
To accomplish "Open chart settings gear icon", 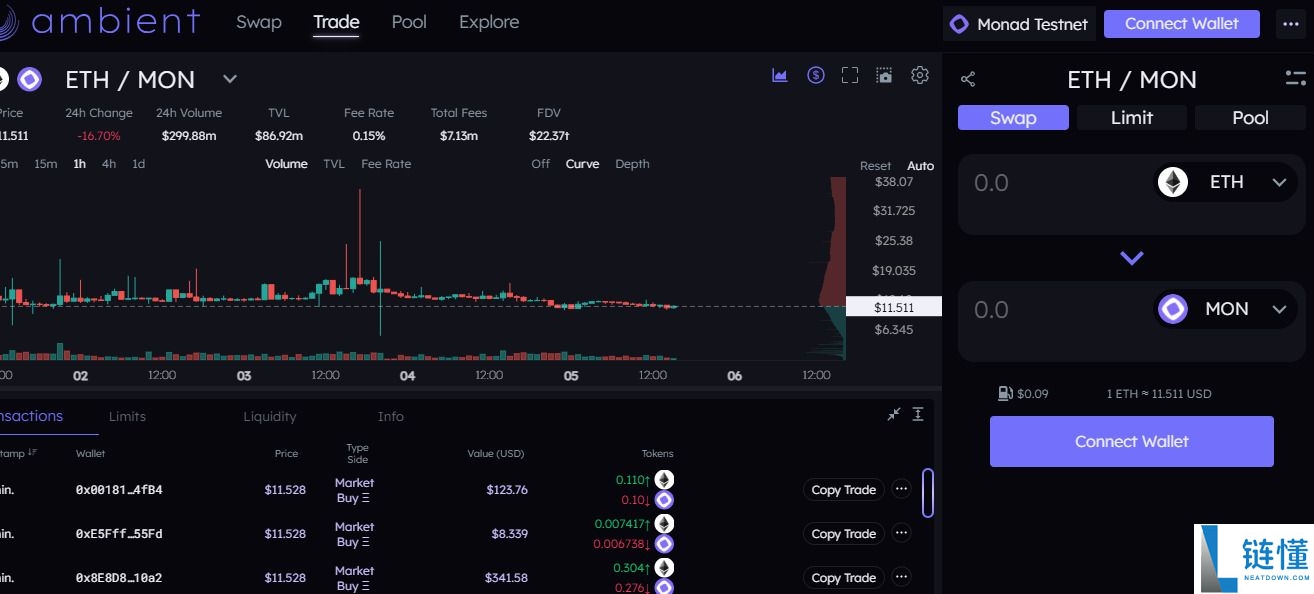I will [920, 75].
